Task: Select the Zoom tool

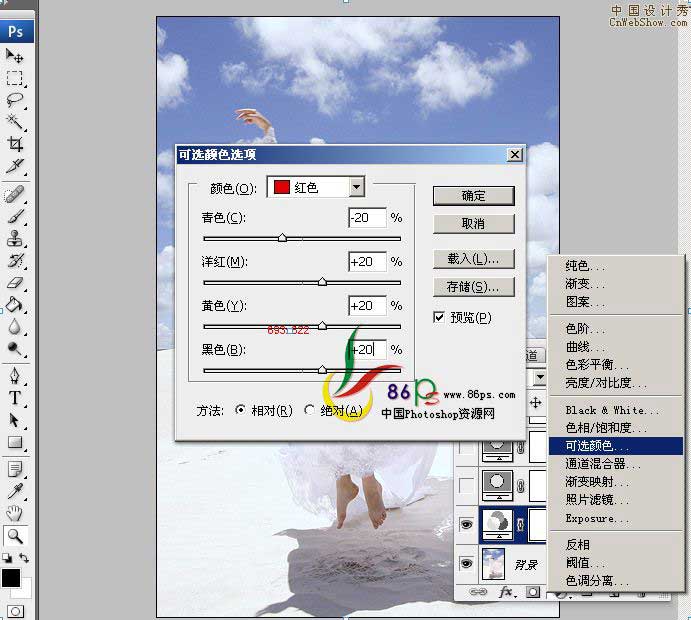Action: click(x=15, y=536)
